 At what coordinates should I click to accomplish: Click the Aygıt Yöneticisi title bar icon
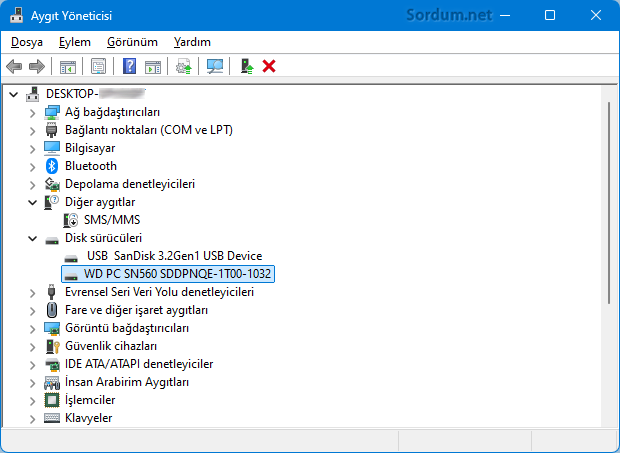[17, 15]
